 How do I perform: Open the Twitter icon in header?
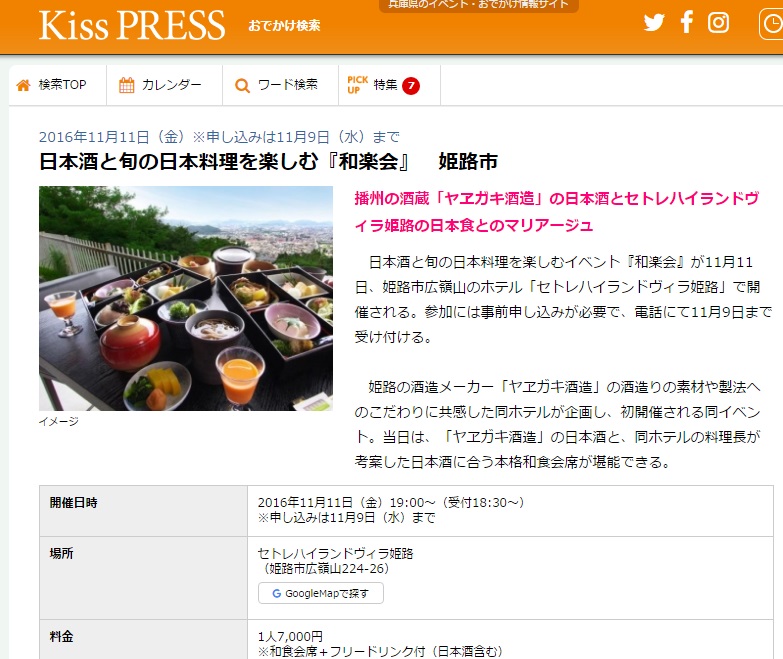click(654, 22)
